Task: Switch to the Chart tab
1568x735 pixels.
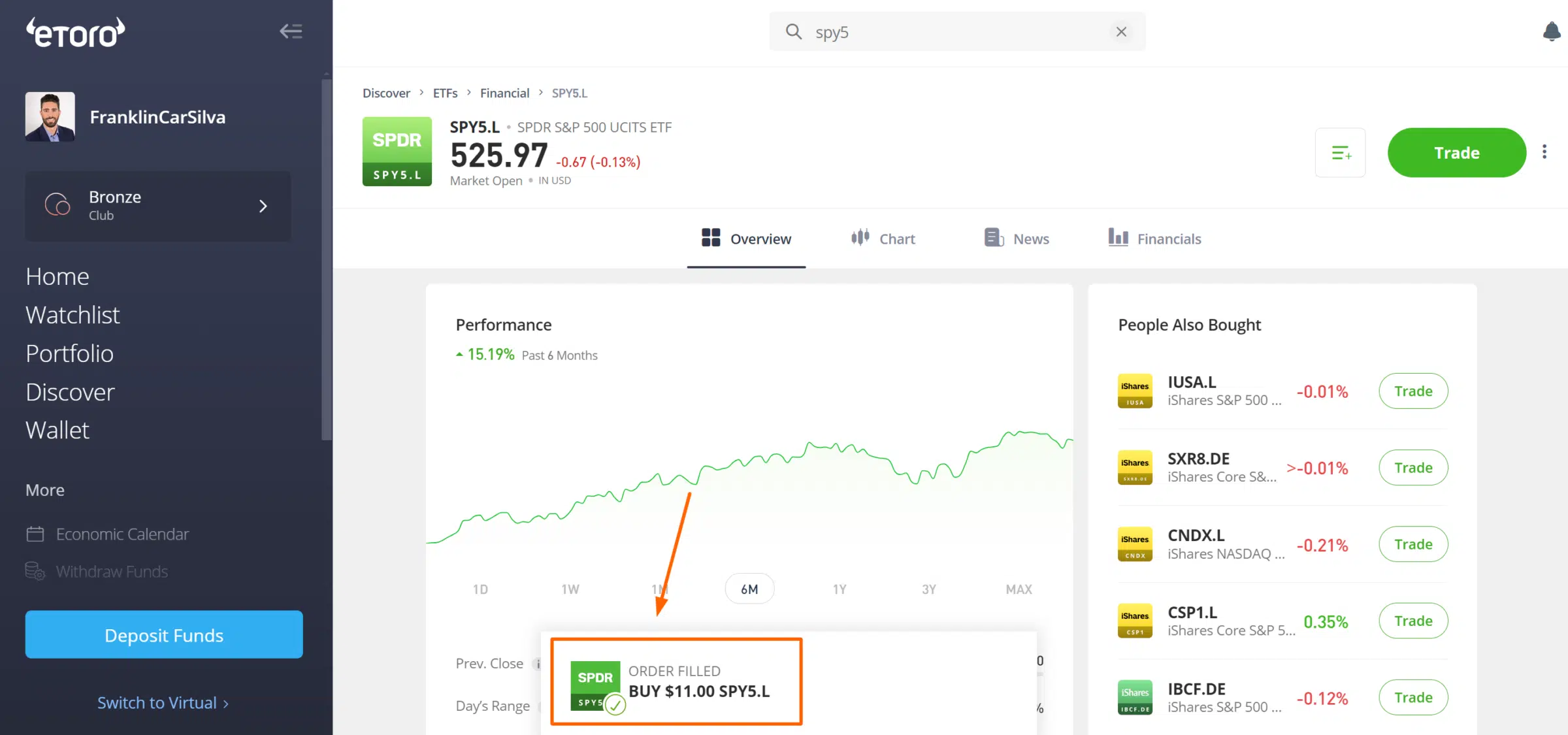Action: (x=883, y=238)
